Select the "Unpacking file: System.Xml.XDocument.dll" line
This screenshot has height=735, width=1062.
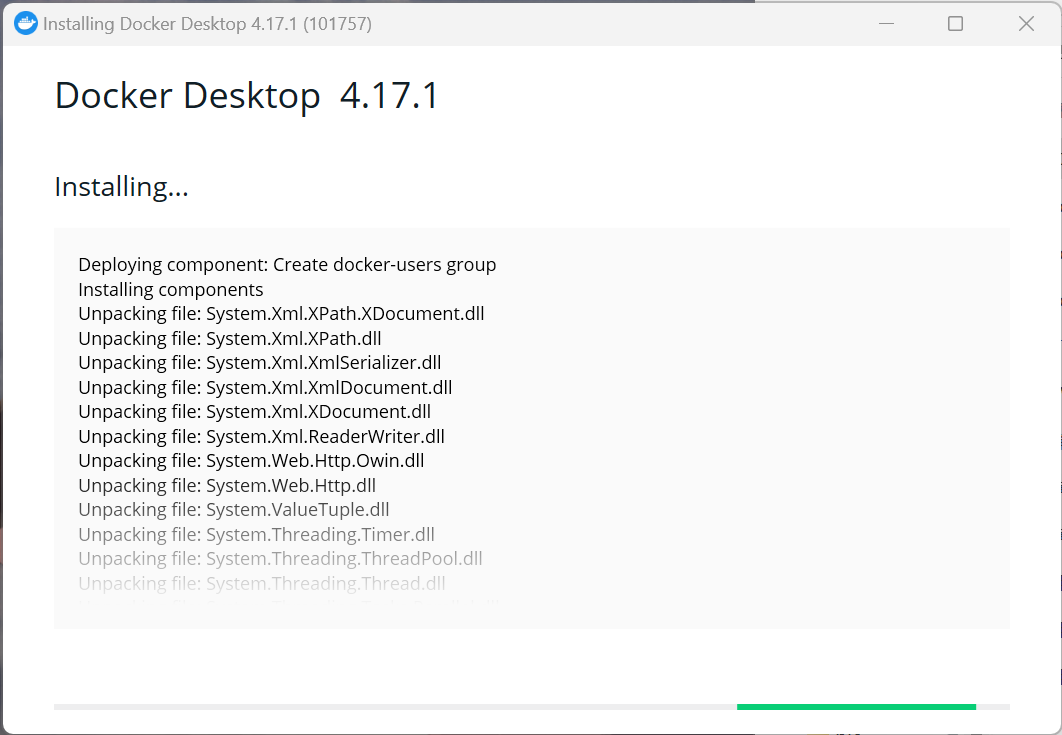(x=255, y=412)
